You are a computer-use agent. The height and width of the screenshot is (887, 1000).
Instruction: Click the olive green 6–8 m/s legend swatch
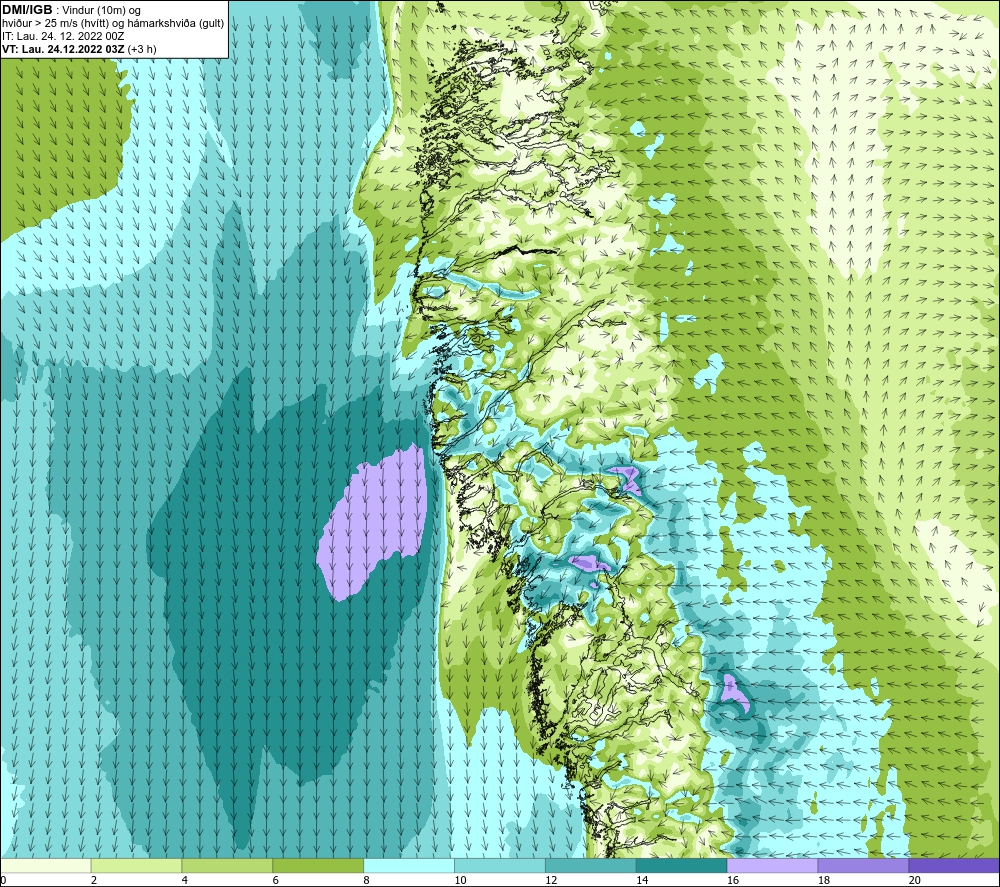click(x=318, y=865)
